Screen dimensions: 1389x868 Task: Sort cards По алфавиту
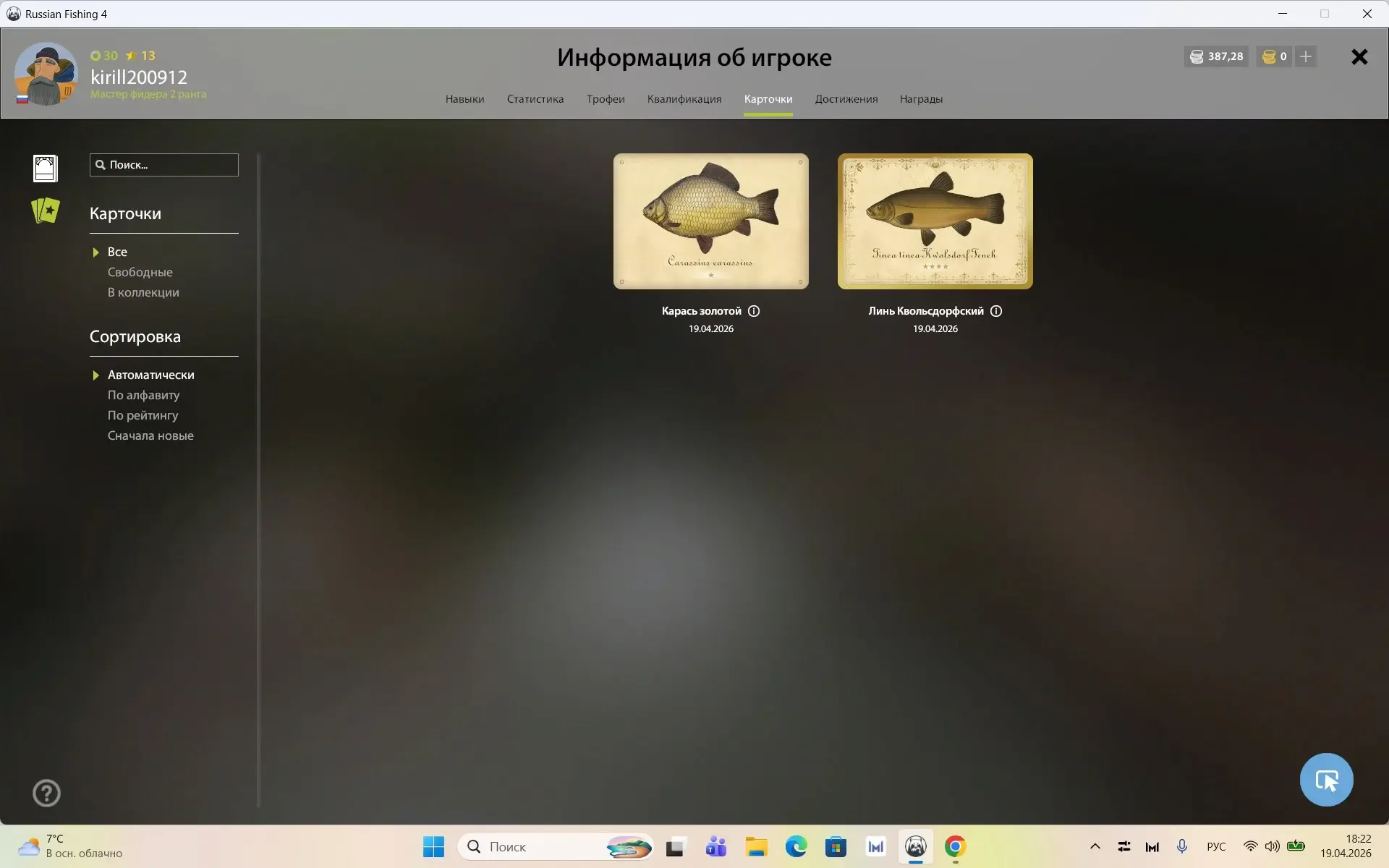(x=143, y=395)
